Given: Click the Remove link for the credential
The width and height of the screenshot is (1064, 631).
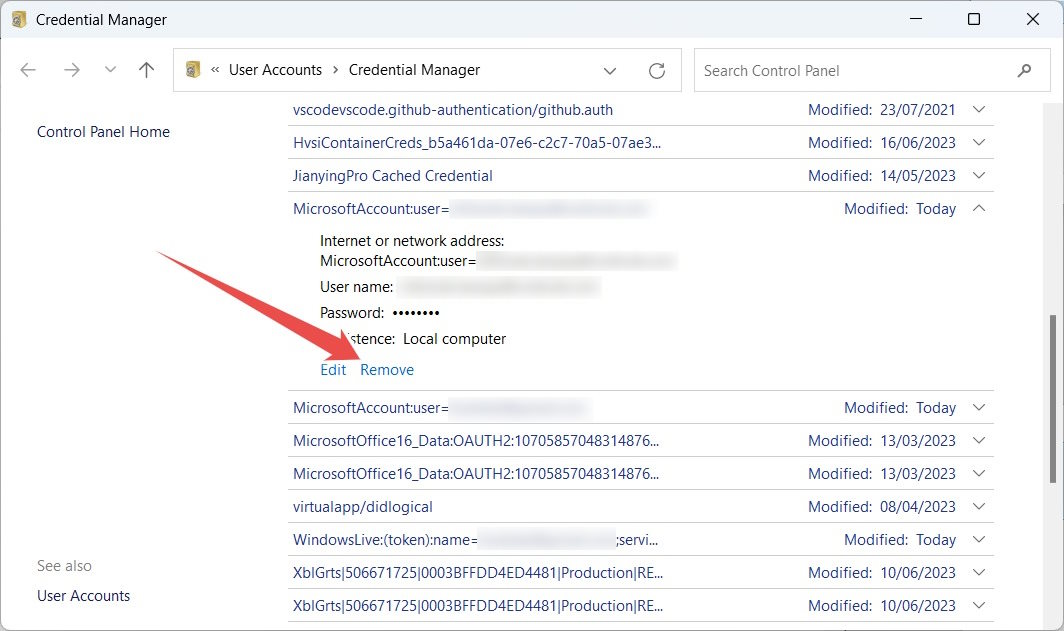Looking at the screenshot, I should (x=387, y=369).
